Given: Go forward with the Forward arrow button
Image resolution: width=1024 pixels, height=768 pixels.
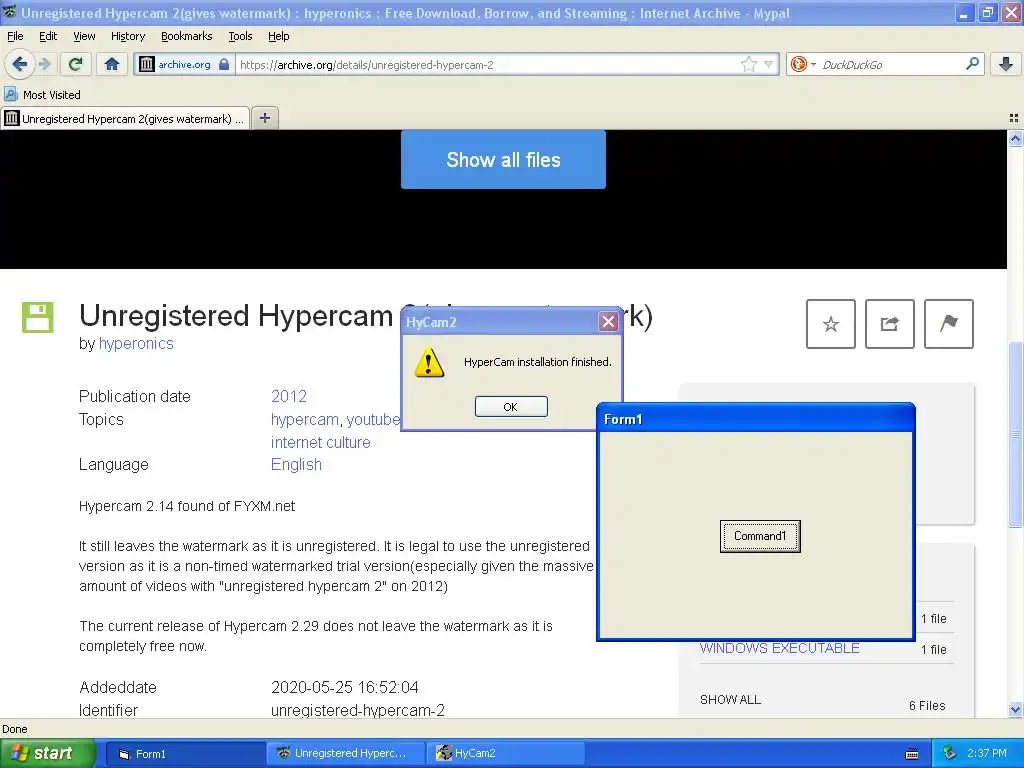Looking at the screenshot, I should tap(45, 64).
